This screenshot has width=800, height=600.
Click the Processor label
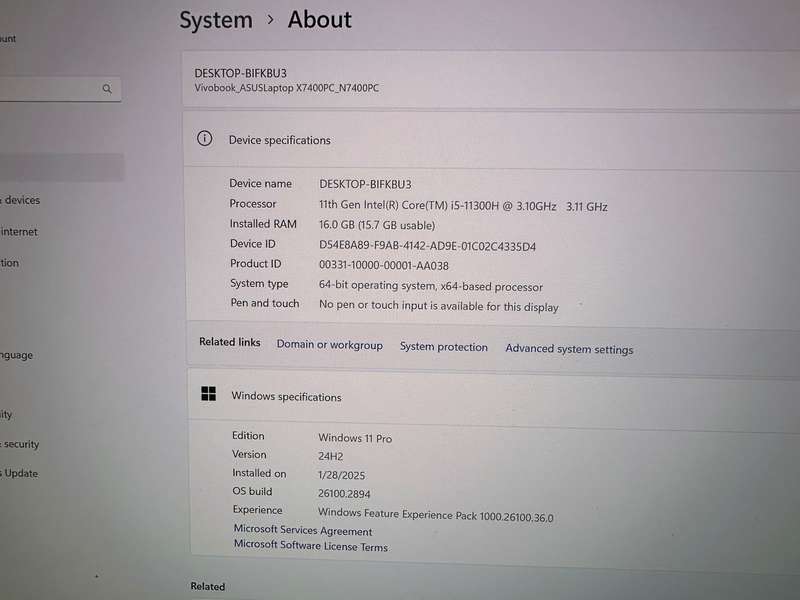[x=253, y=204]
